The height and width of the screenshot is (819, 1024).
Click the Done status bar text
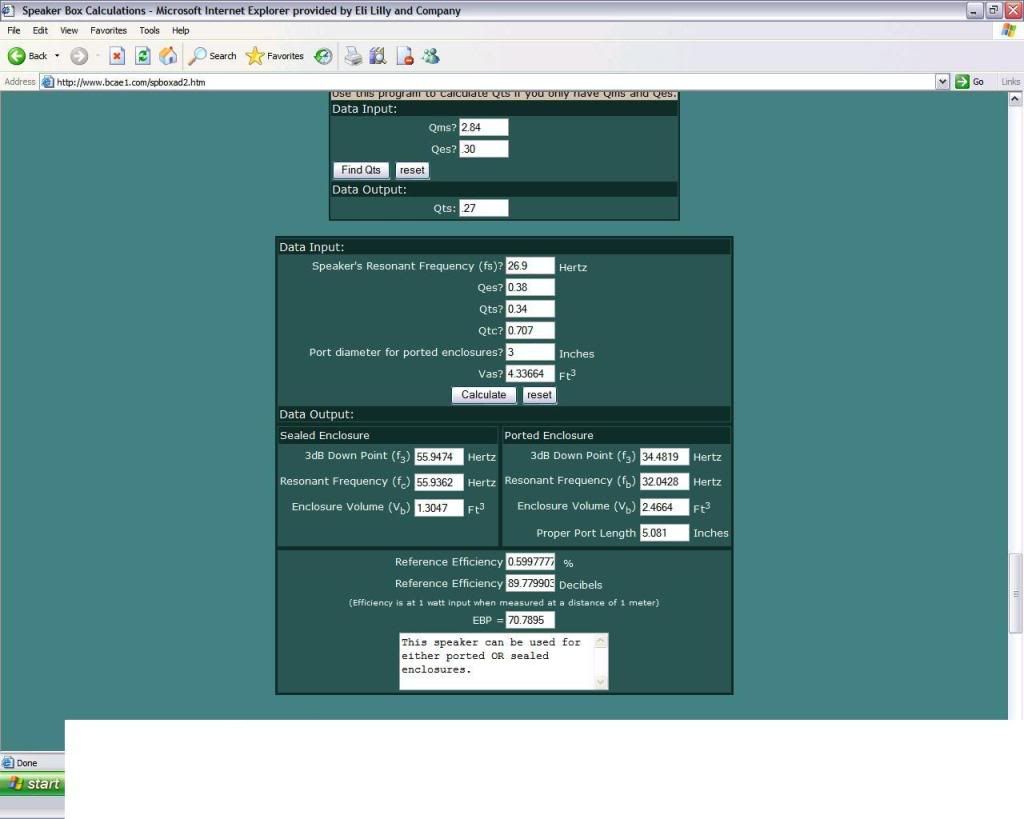pyautogui.click(x=27, y=763)
